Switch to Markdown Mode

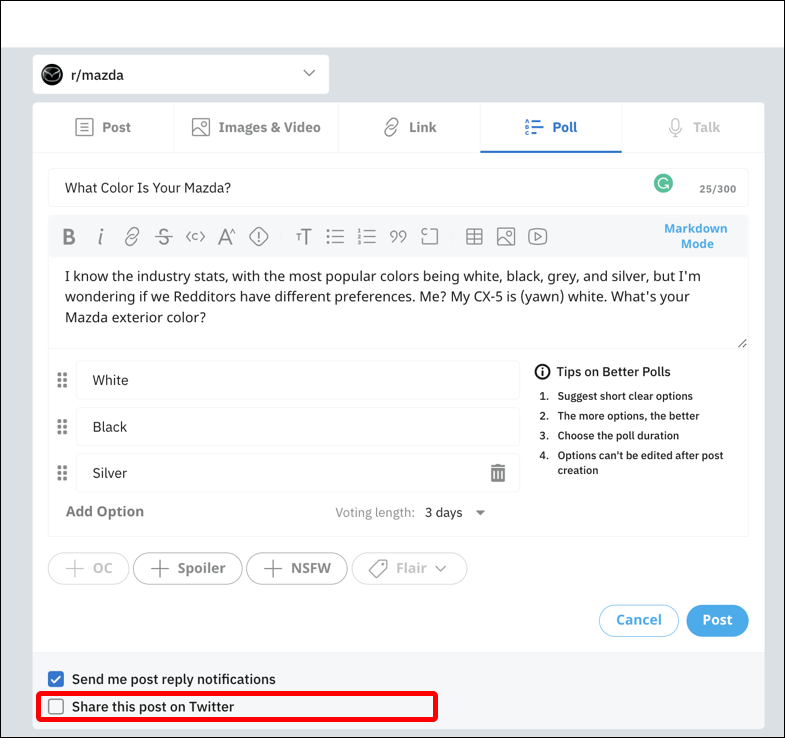pyautogui.click(x=696, y=236)
